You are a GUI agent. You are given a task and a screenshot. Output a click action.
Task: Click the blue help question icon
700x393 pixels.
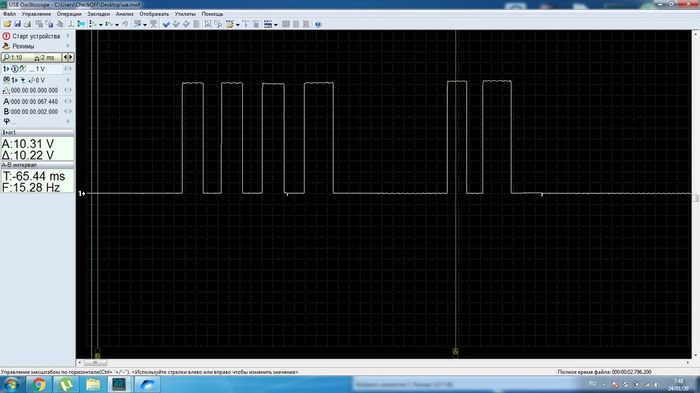pos(318,24)
